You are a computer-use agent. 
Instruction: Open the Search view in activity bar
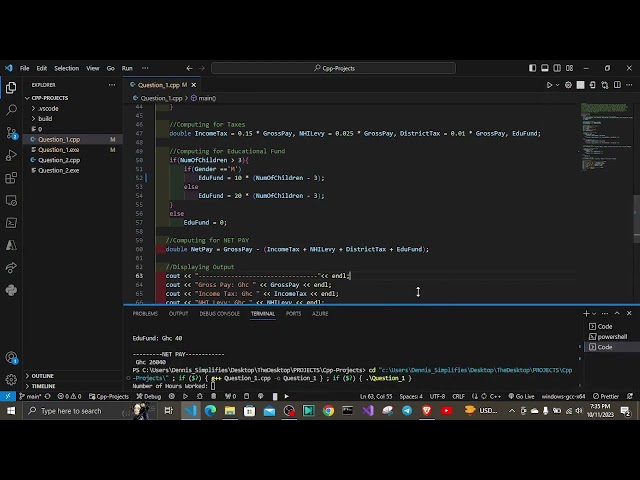click(11, 109)
